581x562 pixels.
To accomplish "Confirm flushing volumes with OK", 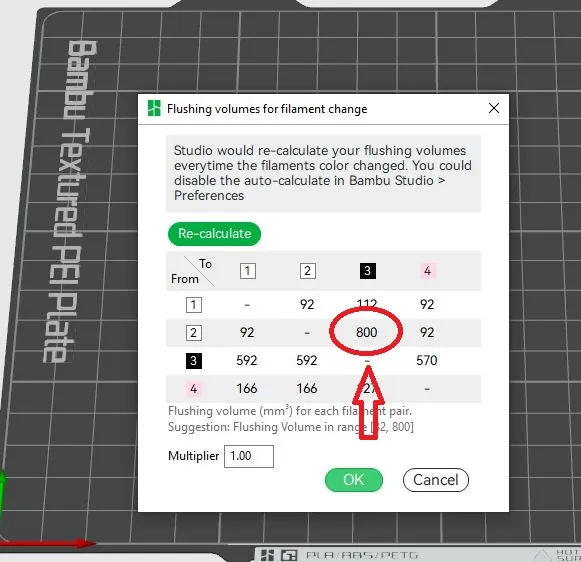I will [x=353, y=480].
